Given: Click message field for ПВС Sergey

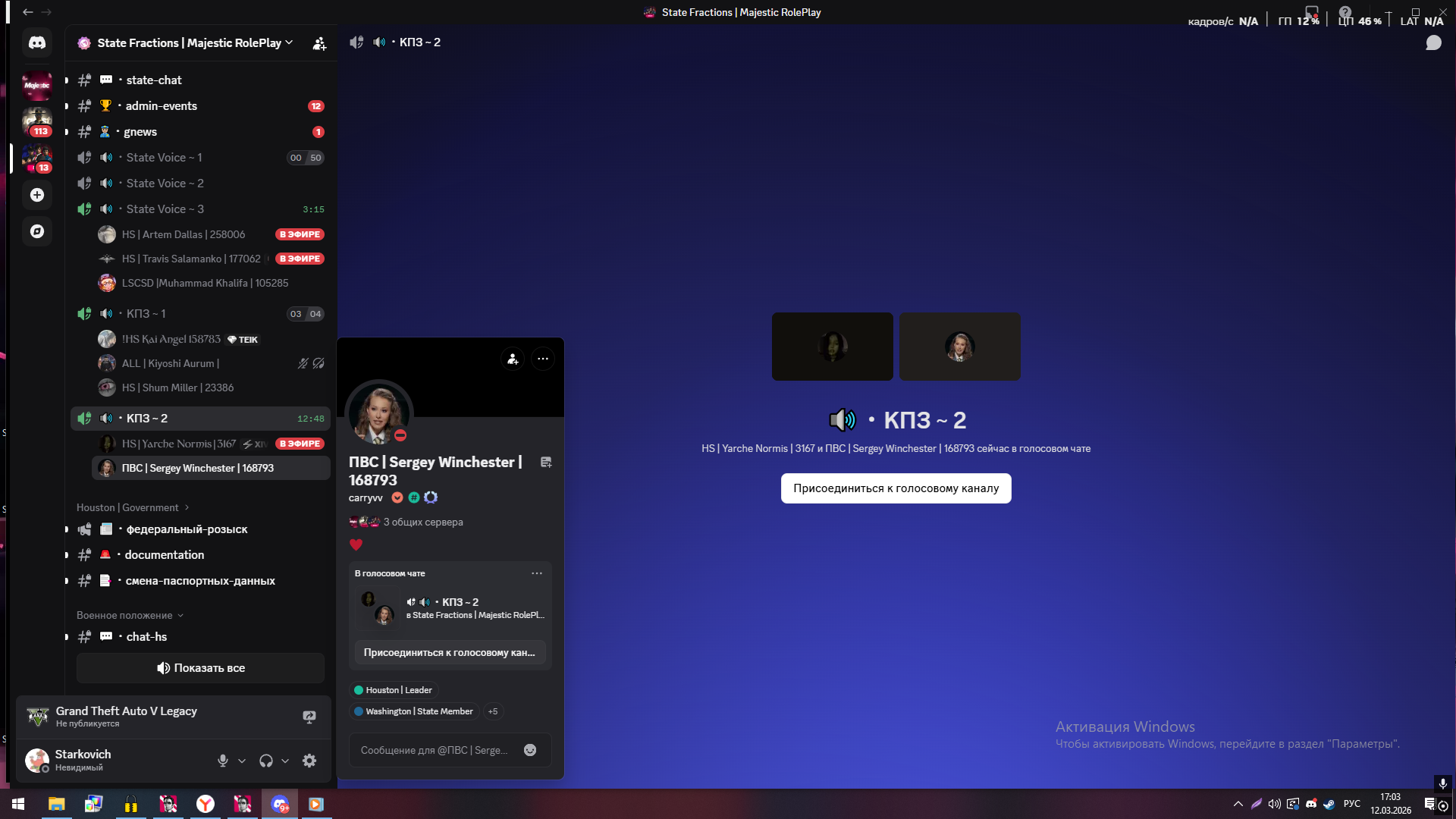Looking at the screenshot, I should (x=434, y=750).
